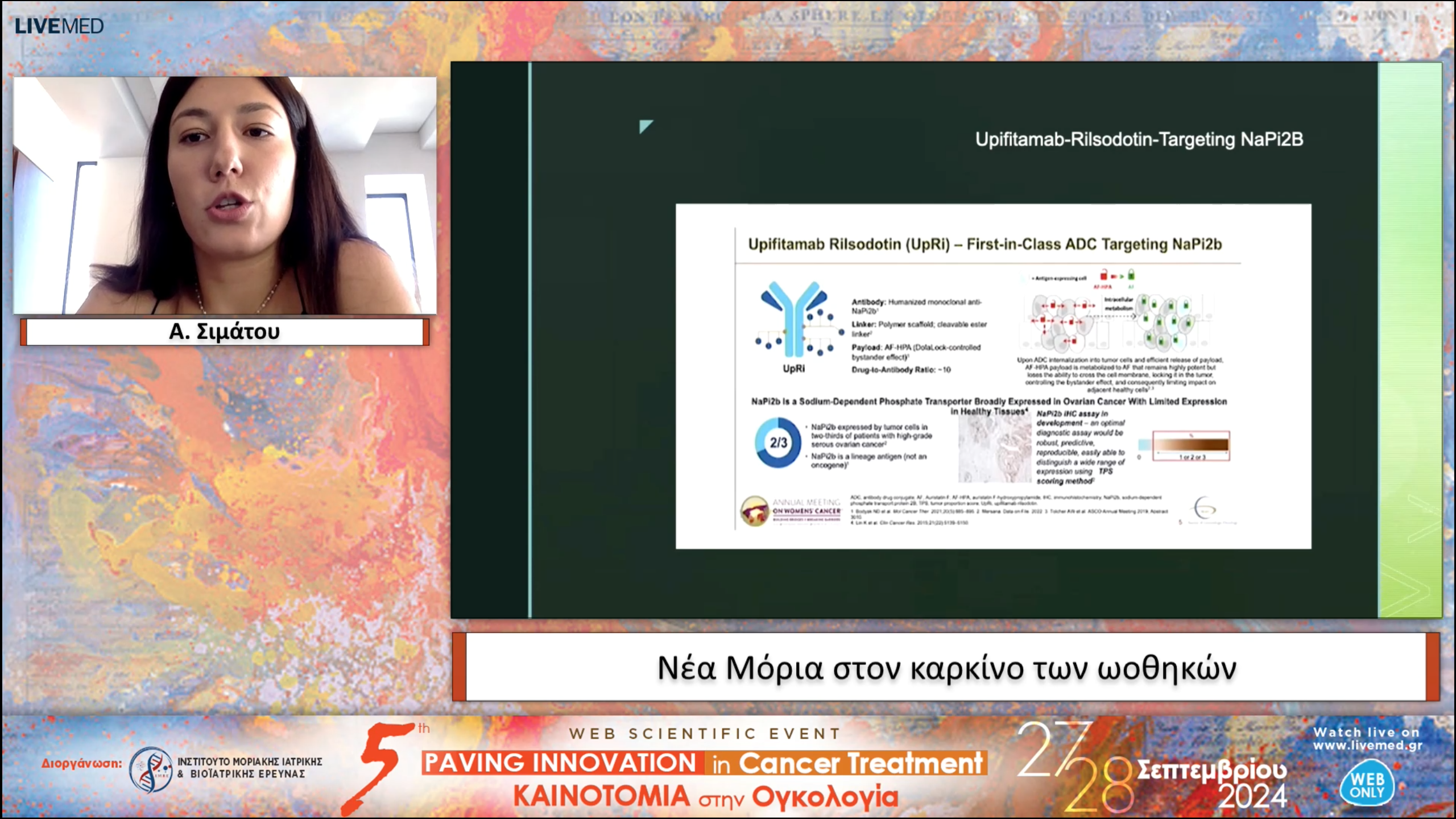The width and height of the screenshot is (1456, 819).
Task: Click the embedded UpRi slide image
Action: [993, 376]
